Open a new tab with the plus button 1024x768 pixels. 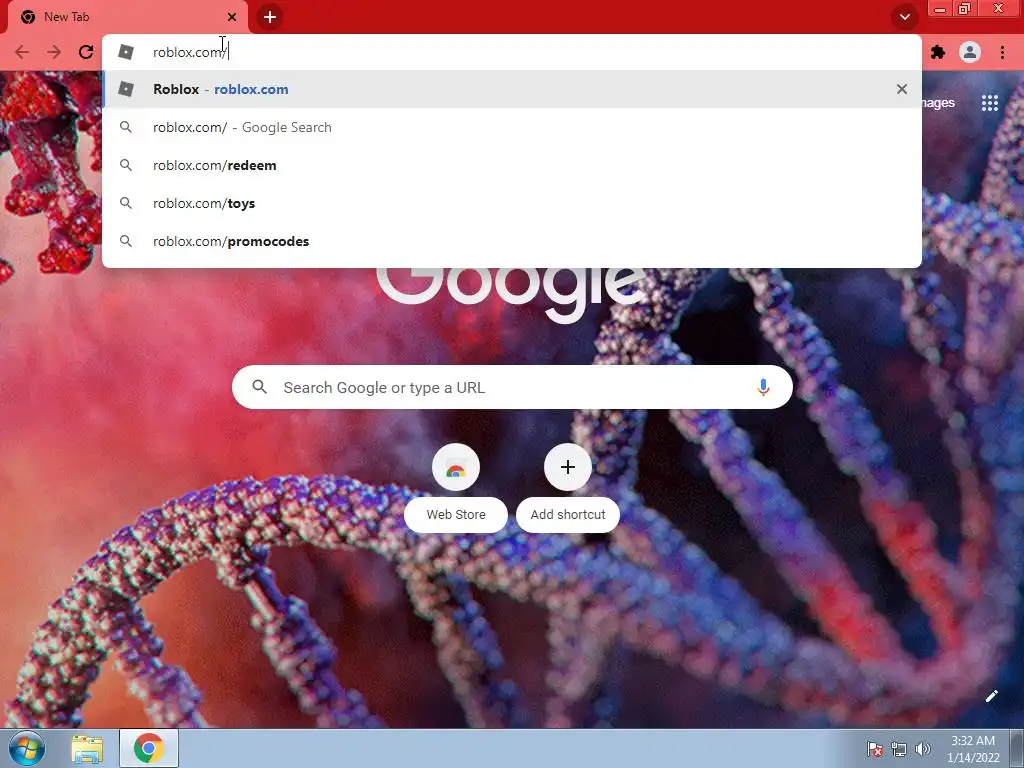[x=270, y=17]
